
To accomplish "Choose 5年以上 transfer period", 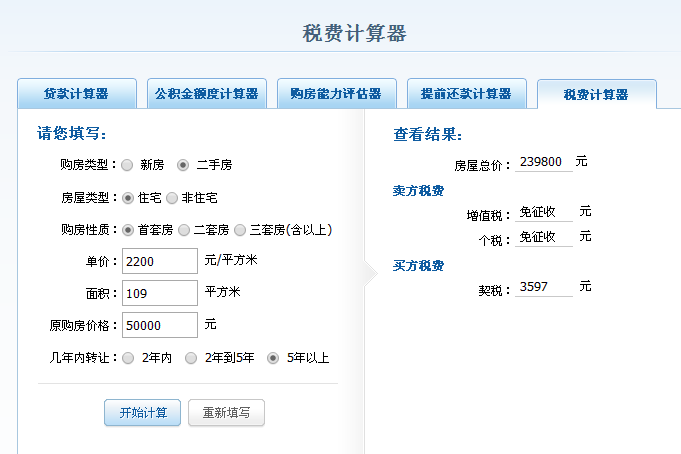I will (x=273, y=358).
